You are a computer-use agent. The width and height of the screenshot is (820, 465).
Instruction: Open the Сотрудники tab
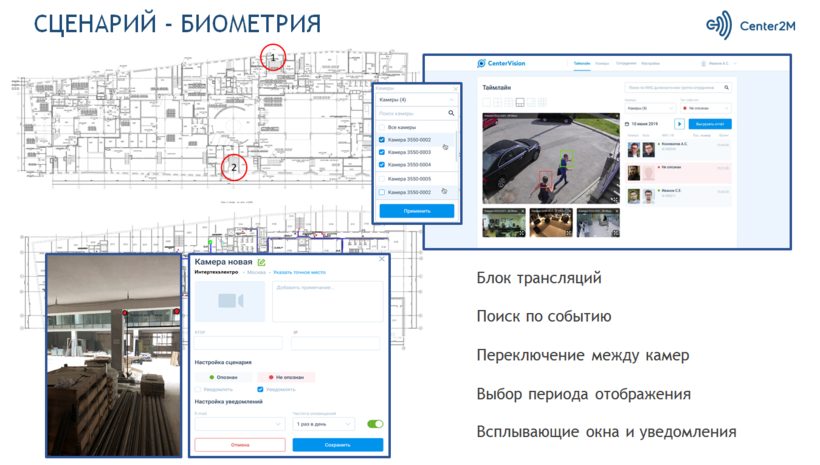pyautogui.click(x=626, y=64)
